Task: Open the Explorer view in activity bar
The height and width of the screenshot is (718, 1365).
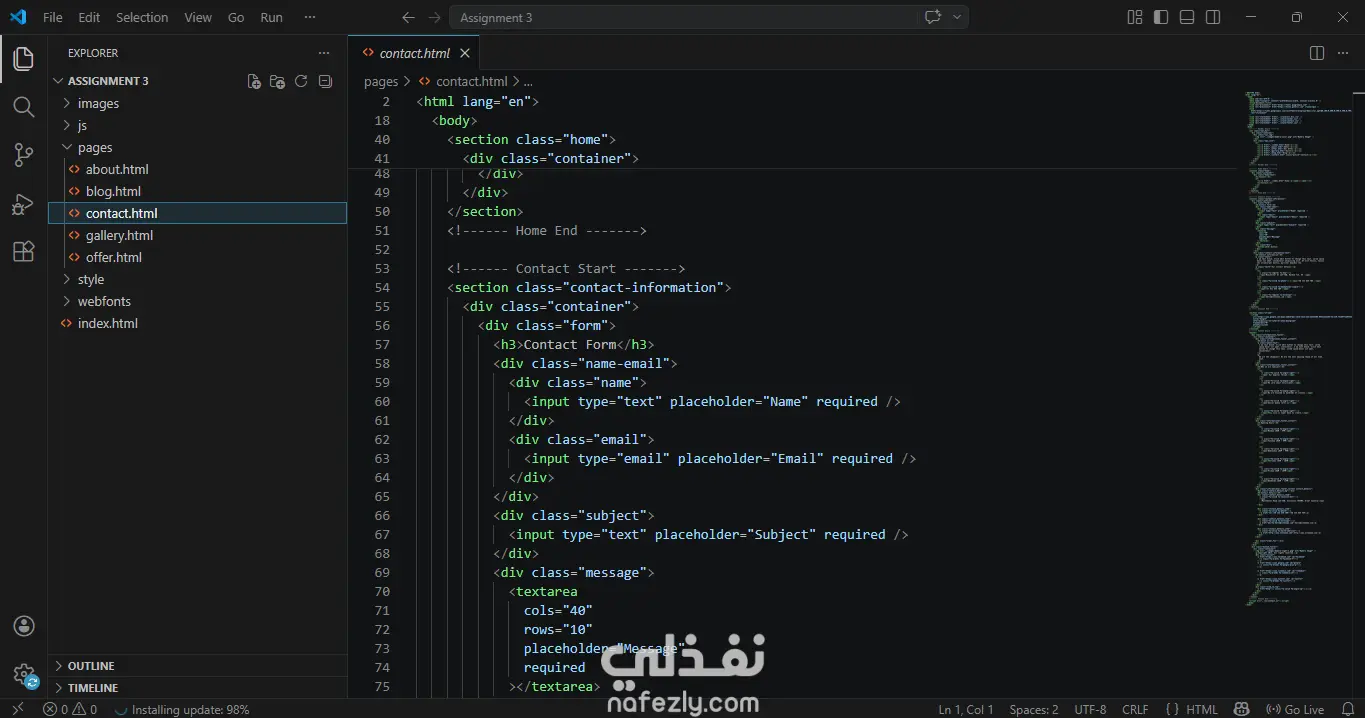Action: pos(23,58)
